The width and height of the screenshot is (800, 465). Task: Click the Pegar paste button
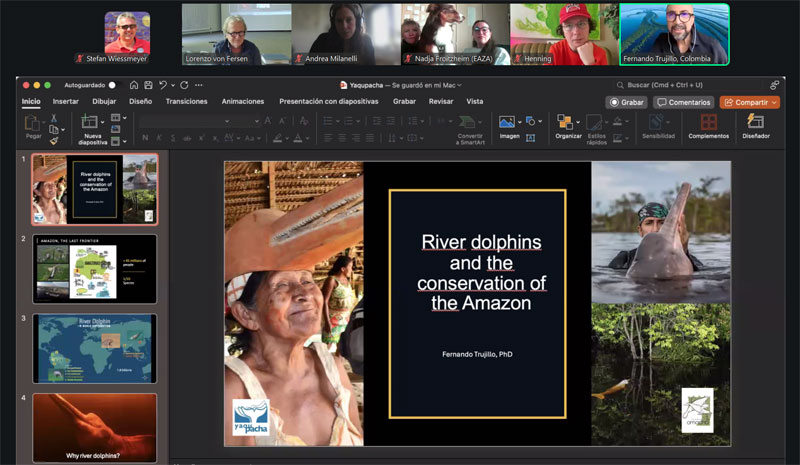coord(33,127)
